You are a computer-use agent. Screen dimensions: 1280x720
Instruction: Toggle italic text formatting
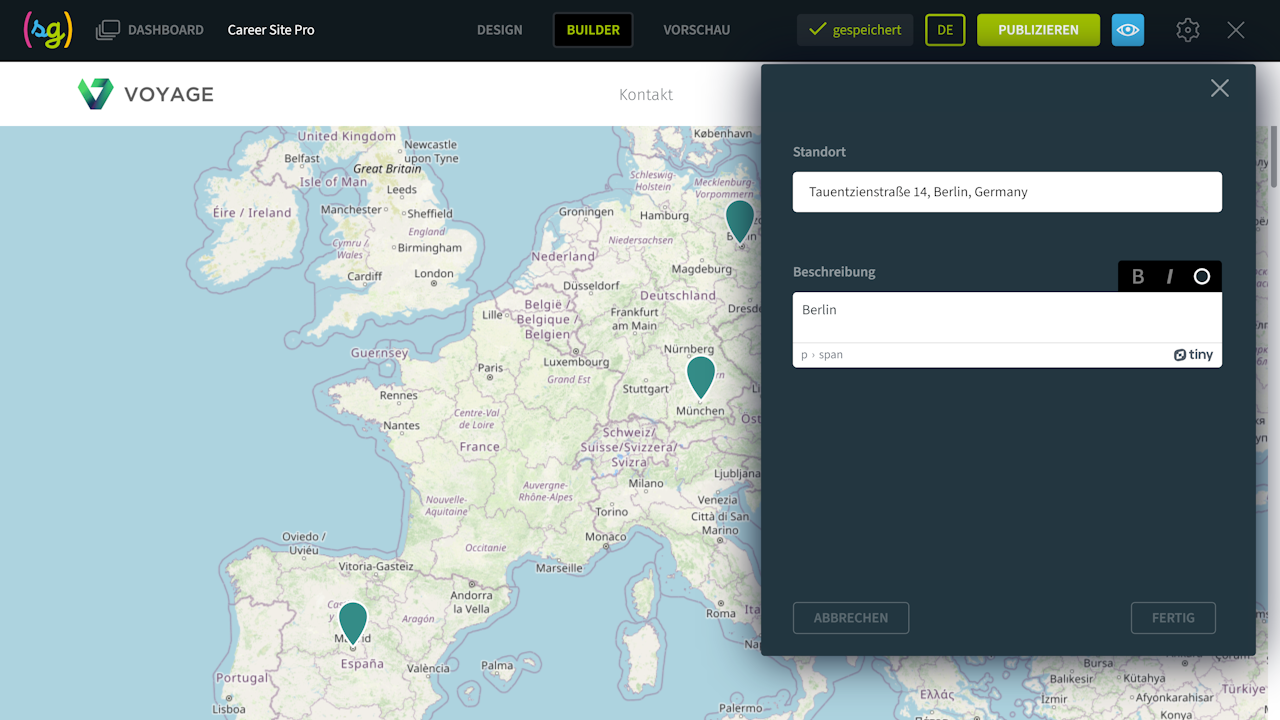tap(1169, 277)
